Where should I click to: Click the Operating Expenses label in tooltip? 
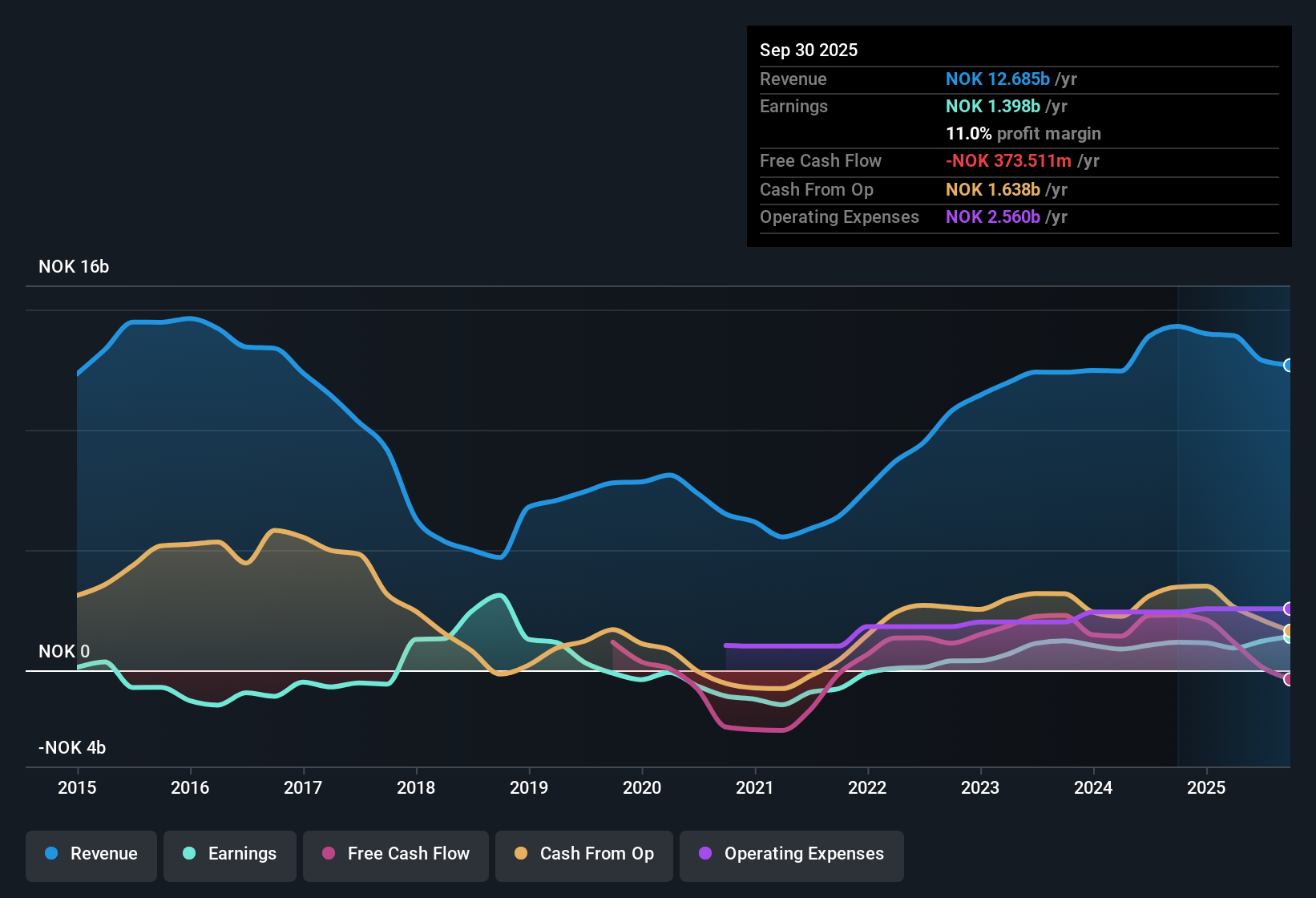tap(839, 216)
